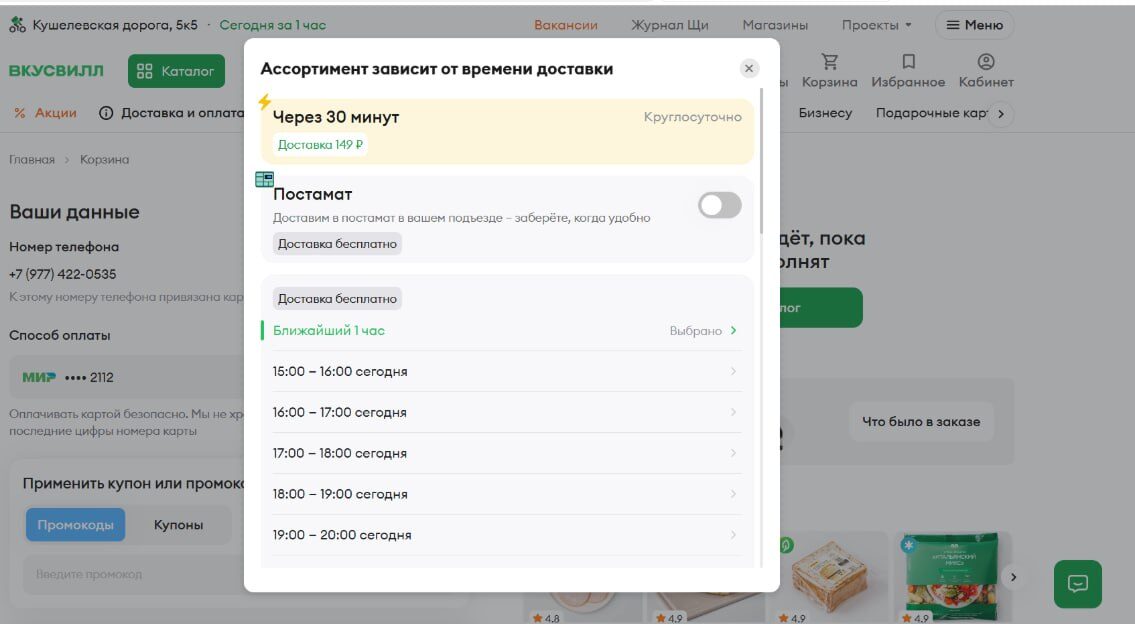Click the courier bike address icon

coord(18,25)
